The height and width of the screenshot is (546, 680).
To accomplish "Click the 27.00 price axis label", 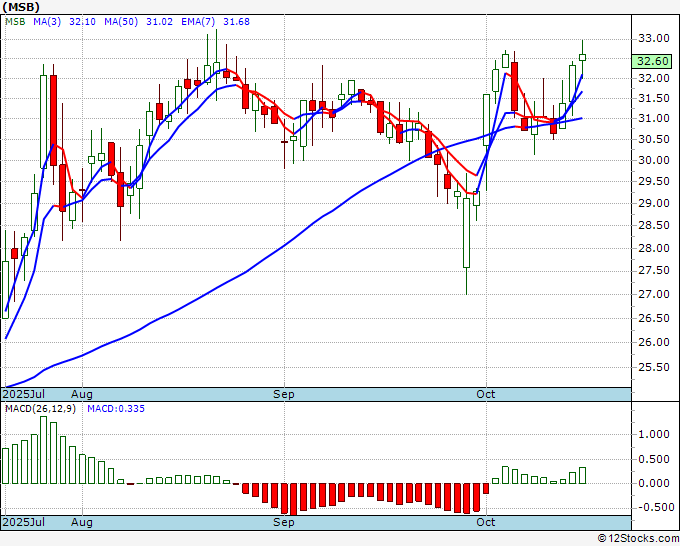I will click(x=654, y=294).
